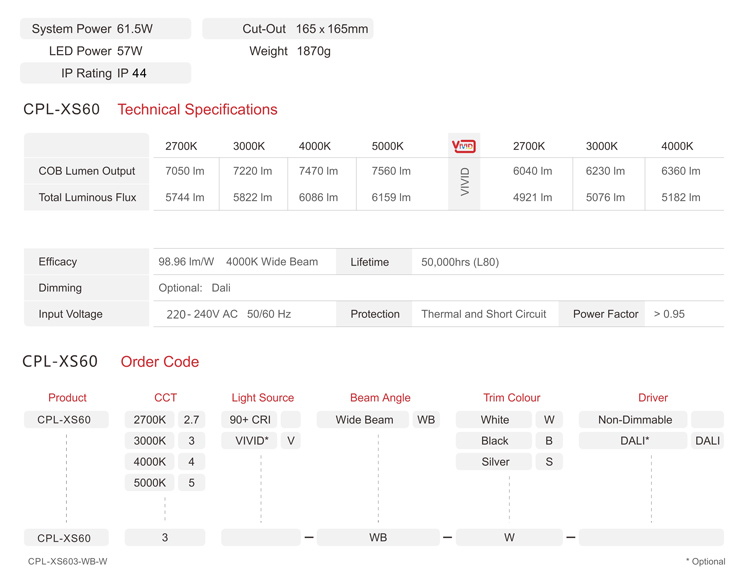The width and height of the screenshot is (750, 585).
Task: Click the Light Source column heading
Action: pyautogui.click(x=263, y=397)
